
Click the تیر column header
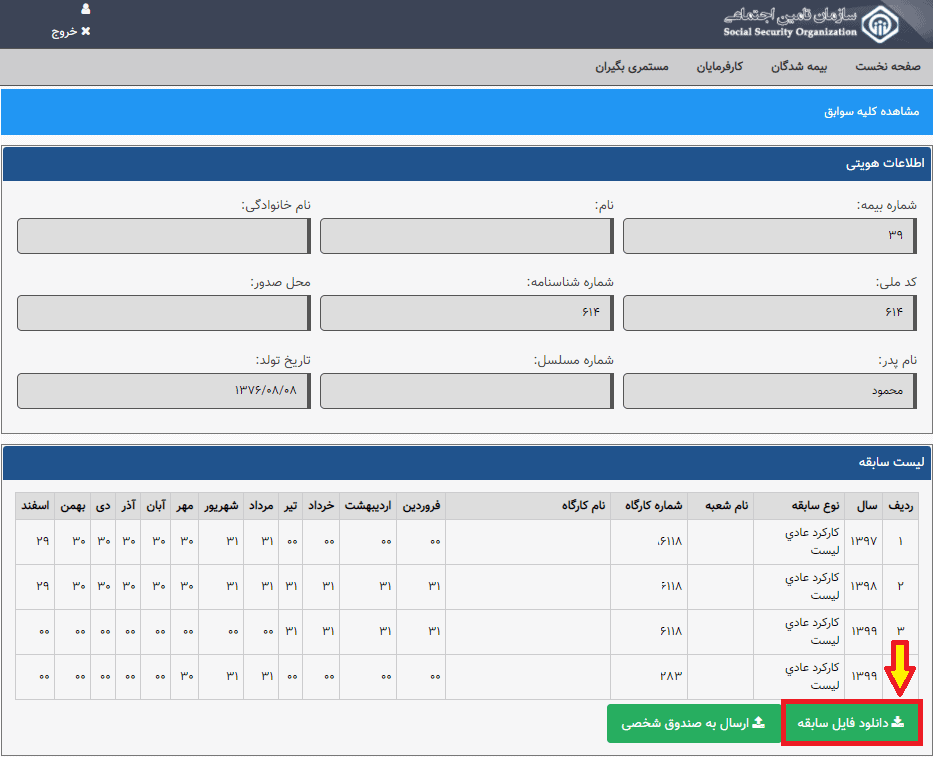coord(290,506)
